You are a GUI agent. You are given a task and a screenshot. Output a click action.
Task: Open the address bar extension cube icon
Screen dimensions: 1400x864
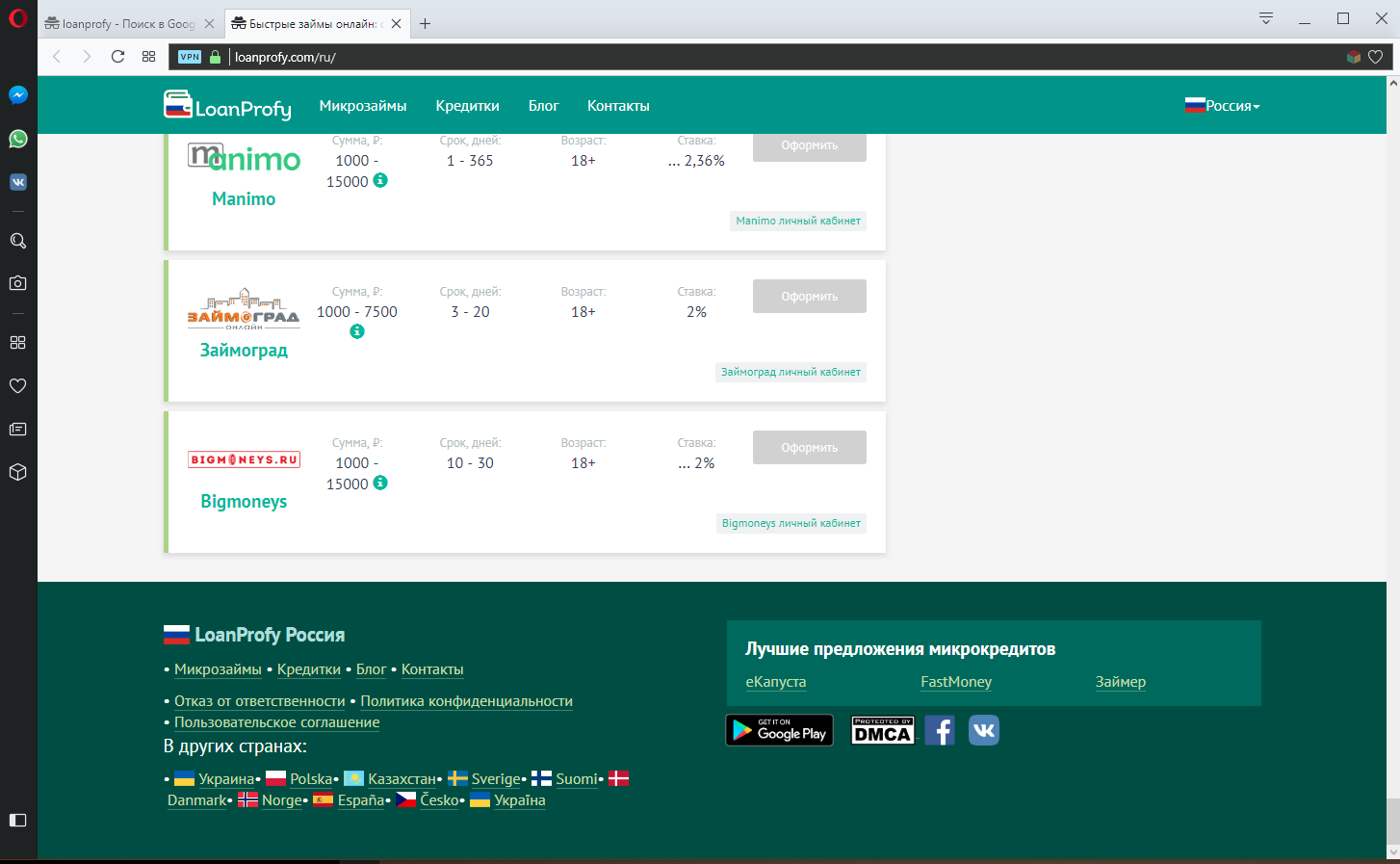click(1354, 57)
